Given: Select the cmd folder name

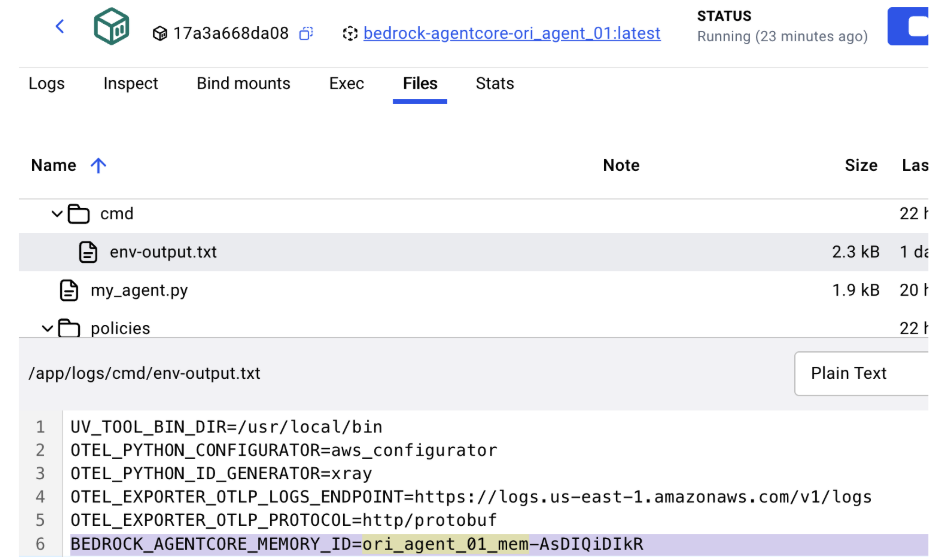Looking at the screenshot, I should (x=117, y=214).
